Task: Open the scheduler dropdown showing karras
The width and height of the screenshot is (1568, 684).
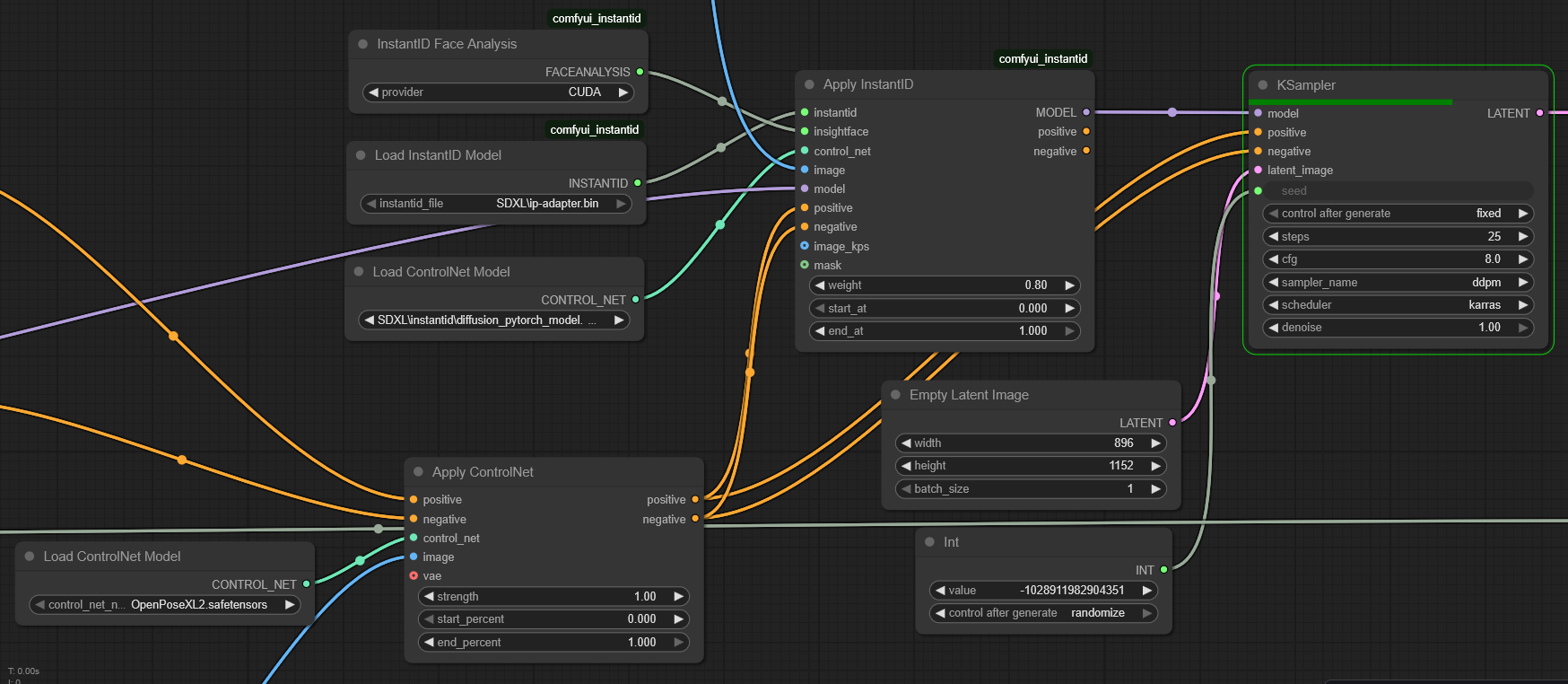Action: click(1398, 305)
